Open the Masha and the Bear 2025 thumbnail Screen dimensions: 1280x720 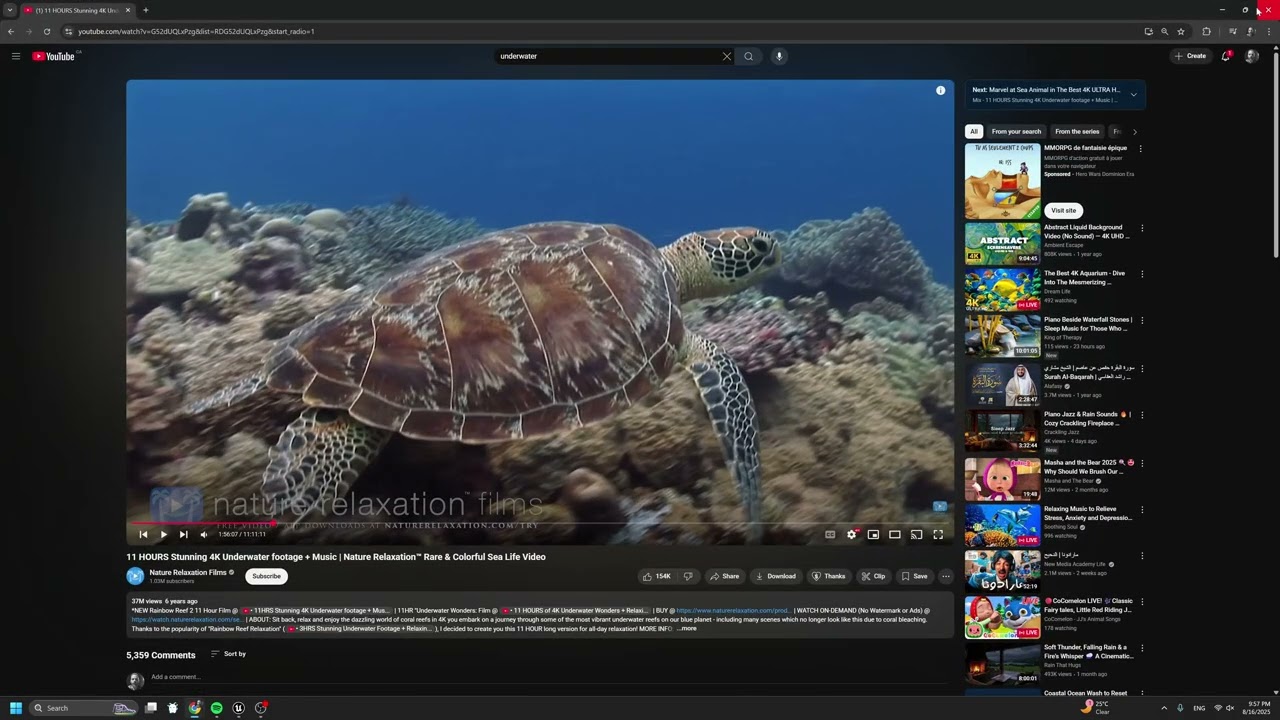1002,478
